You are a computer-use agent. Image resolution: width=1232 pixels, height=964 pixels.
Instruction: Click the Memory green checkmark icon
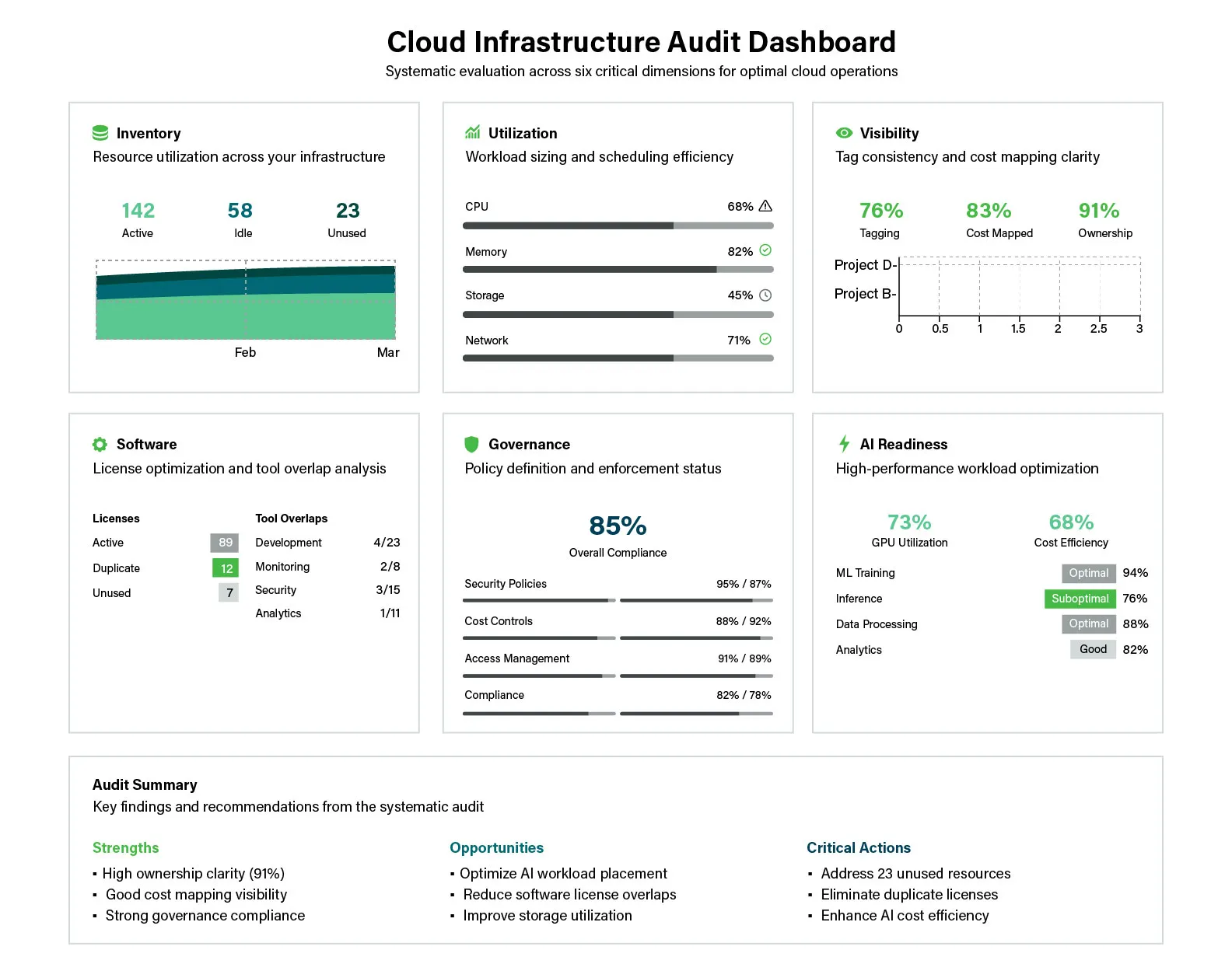(x=765, y=250)
